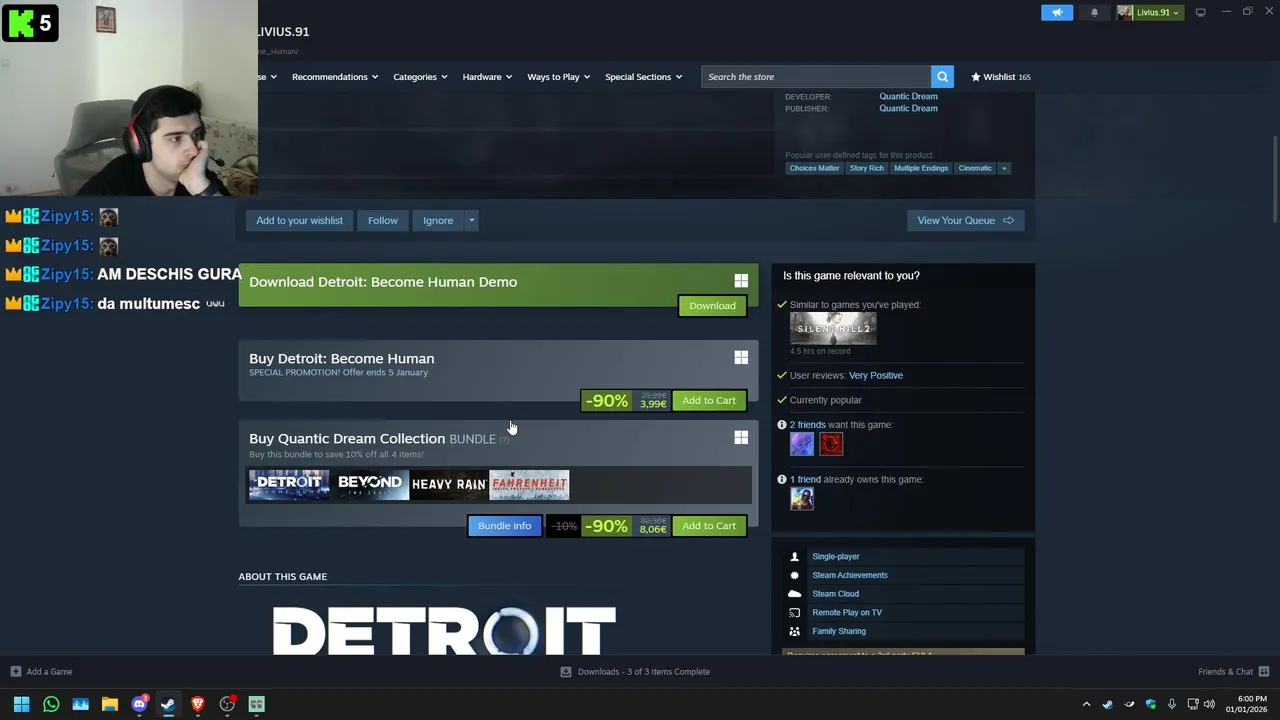Click the microphone tray icon
Image resolution: width=1280 pixels, height=720 pixels.
click(x=1171, y=704)
